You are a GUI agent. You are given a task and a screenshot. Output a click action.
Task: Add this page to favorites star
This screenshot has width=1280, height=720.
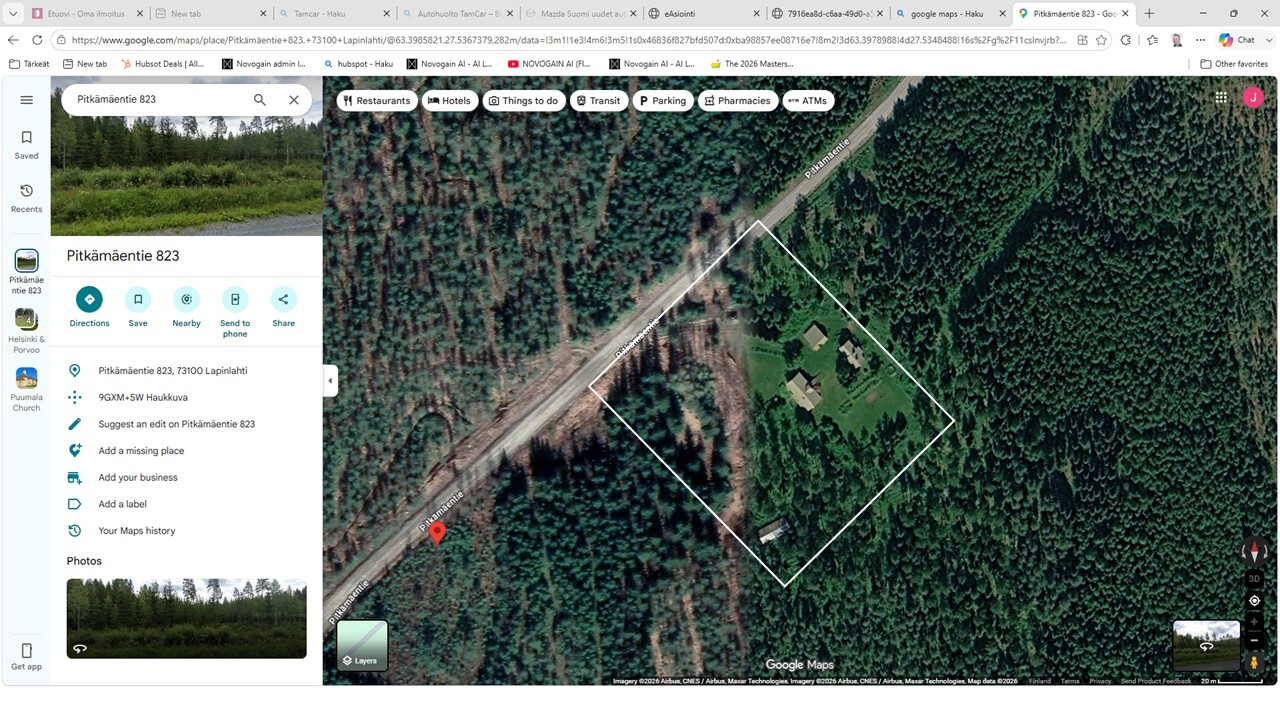[1101, 40]
